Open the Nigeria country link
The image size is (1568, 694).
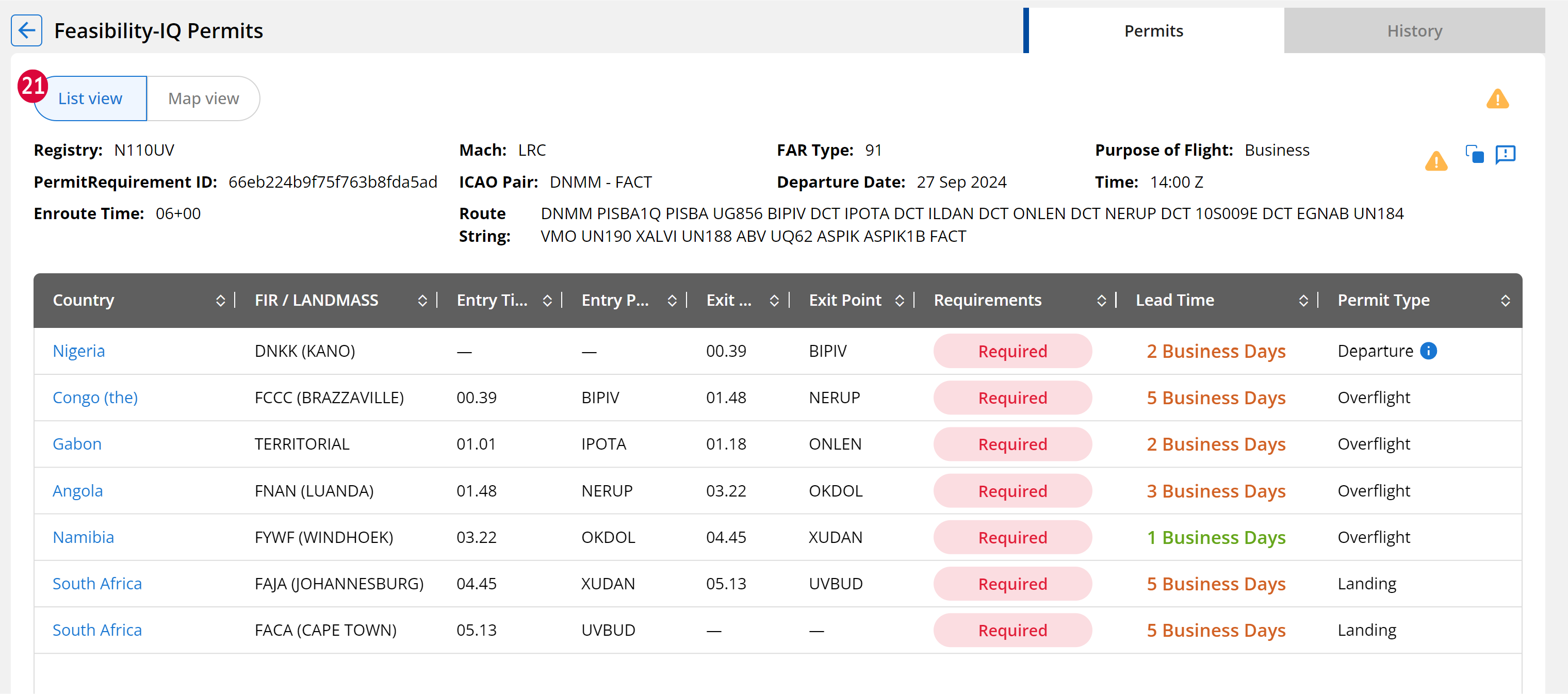click(x=78, y=351)
